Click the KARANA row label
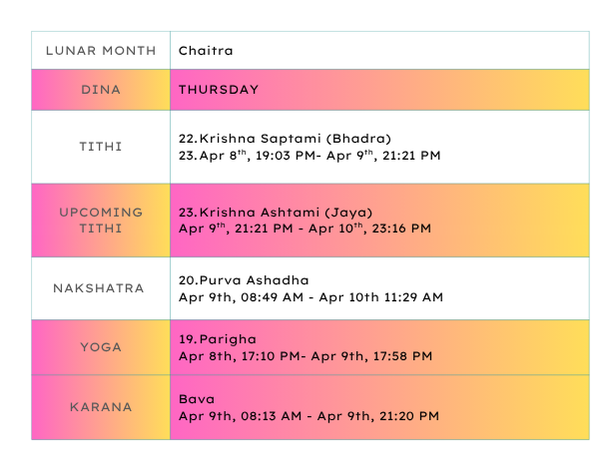Viewport: 614px width, 460px height. click(100, 407)
